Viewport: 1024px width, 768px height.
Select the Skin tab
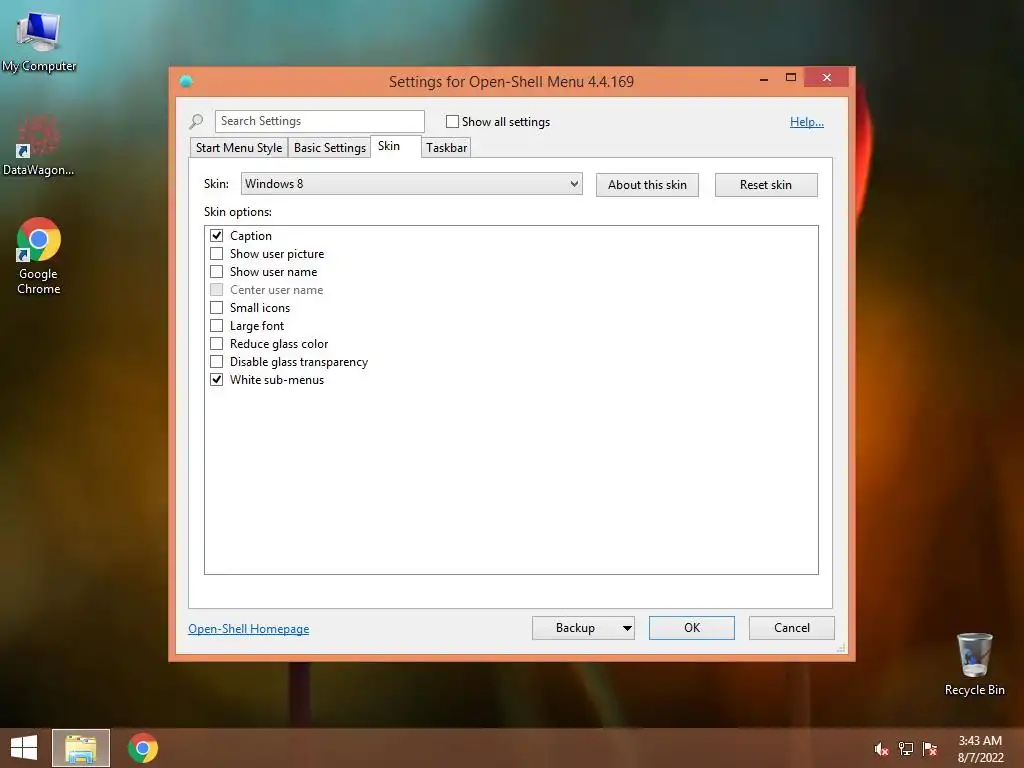coord(396,146)
